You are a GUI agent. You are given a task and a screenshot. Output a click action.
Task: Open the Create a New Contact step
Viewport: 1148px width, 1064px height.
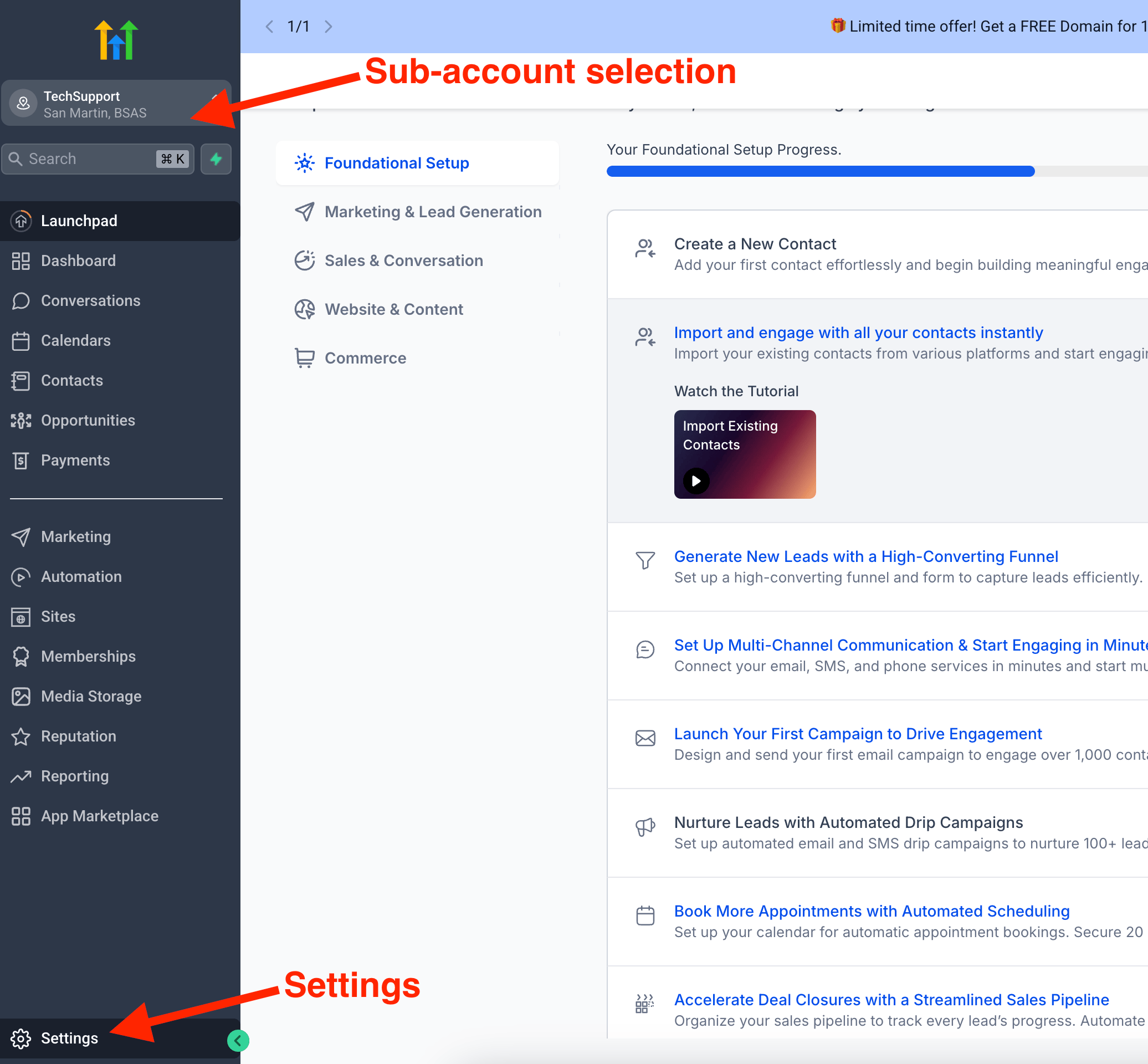[878, 254]
